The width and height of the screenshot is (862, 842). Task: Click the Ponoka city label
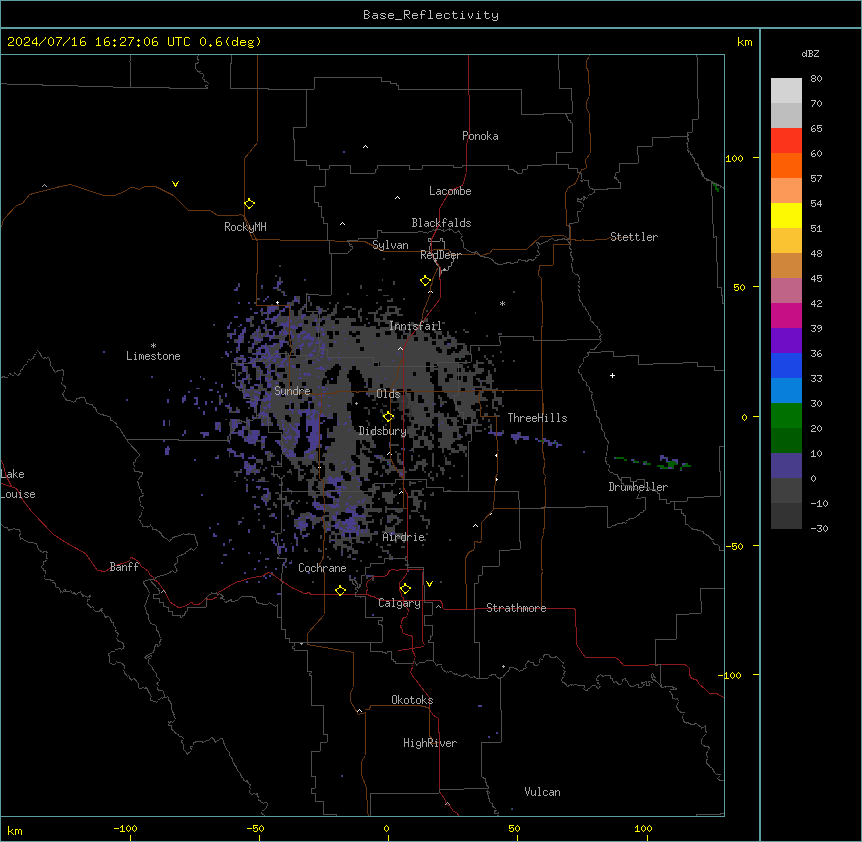click(480, 136)
